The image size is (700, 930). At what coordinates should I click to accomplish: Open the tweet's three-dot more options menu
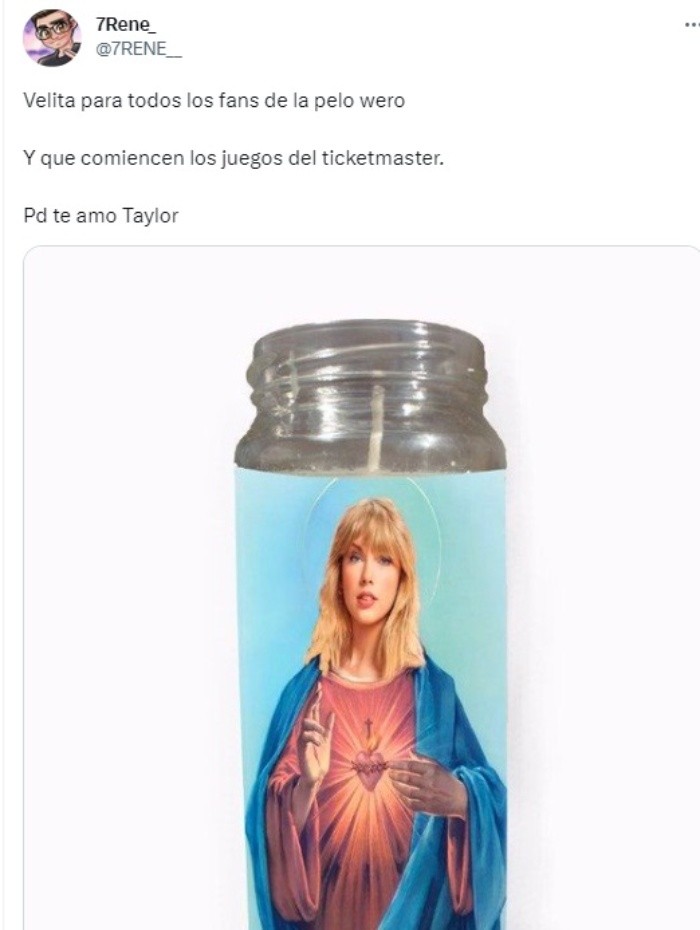(692, 25)
